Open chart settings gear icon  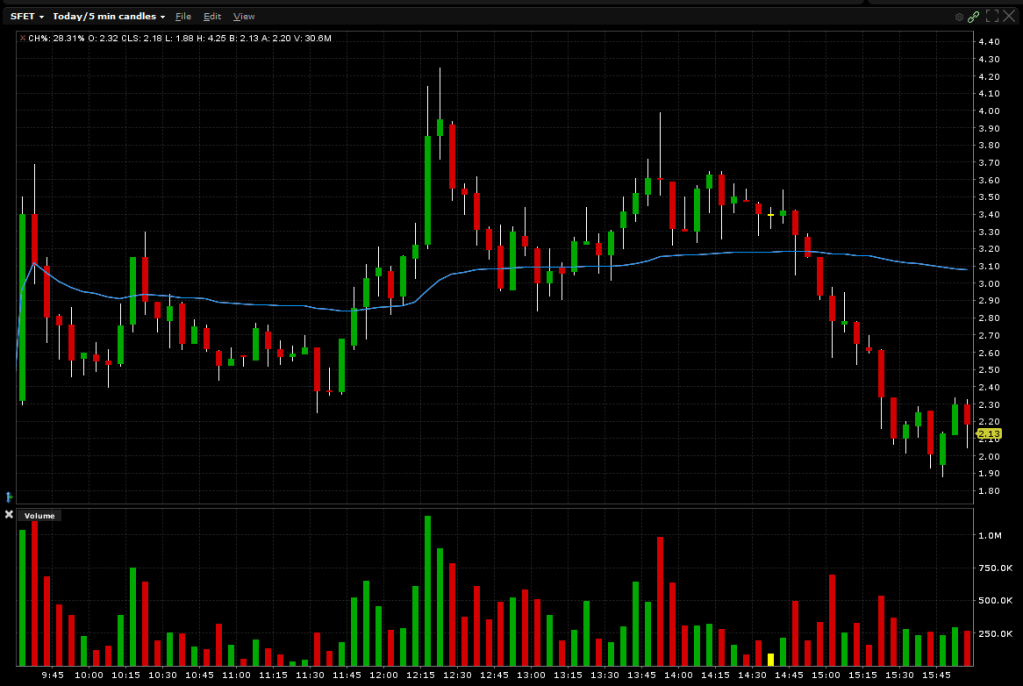(x=959, y=16)
